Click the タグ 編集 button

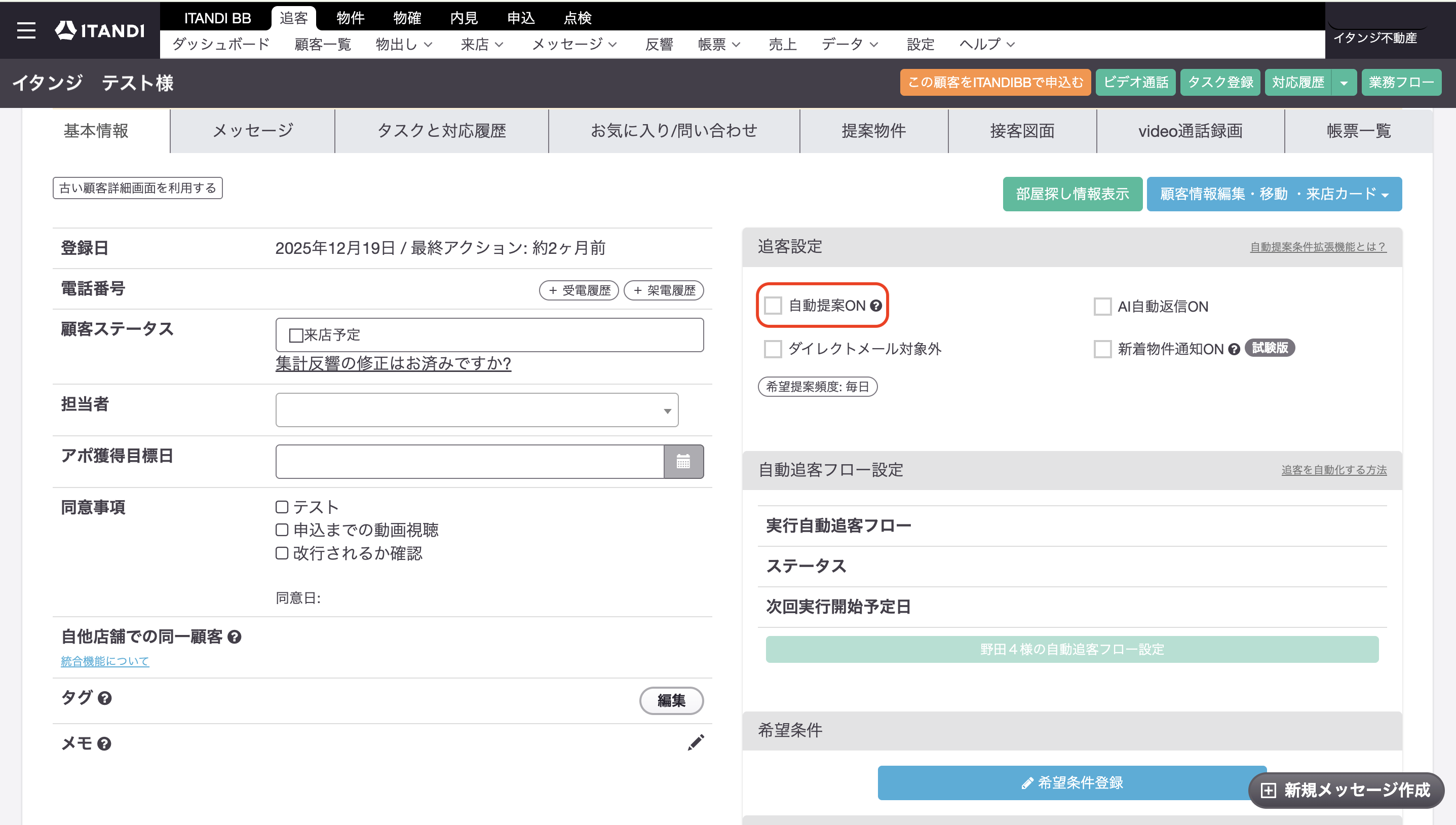(x=672, y=701)
